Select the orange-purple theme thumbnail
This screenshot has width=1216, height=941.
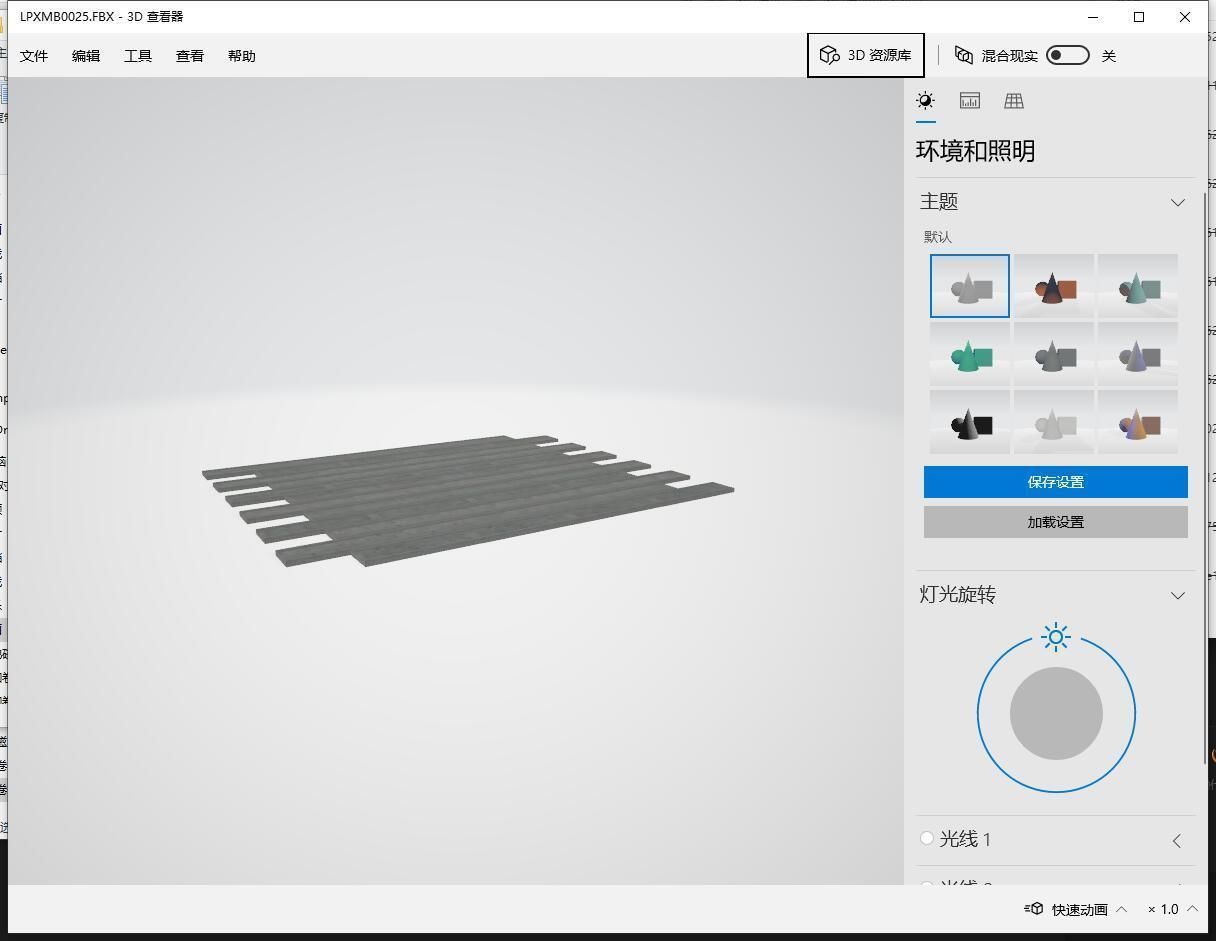click(x=1138, y=422)
